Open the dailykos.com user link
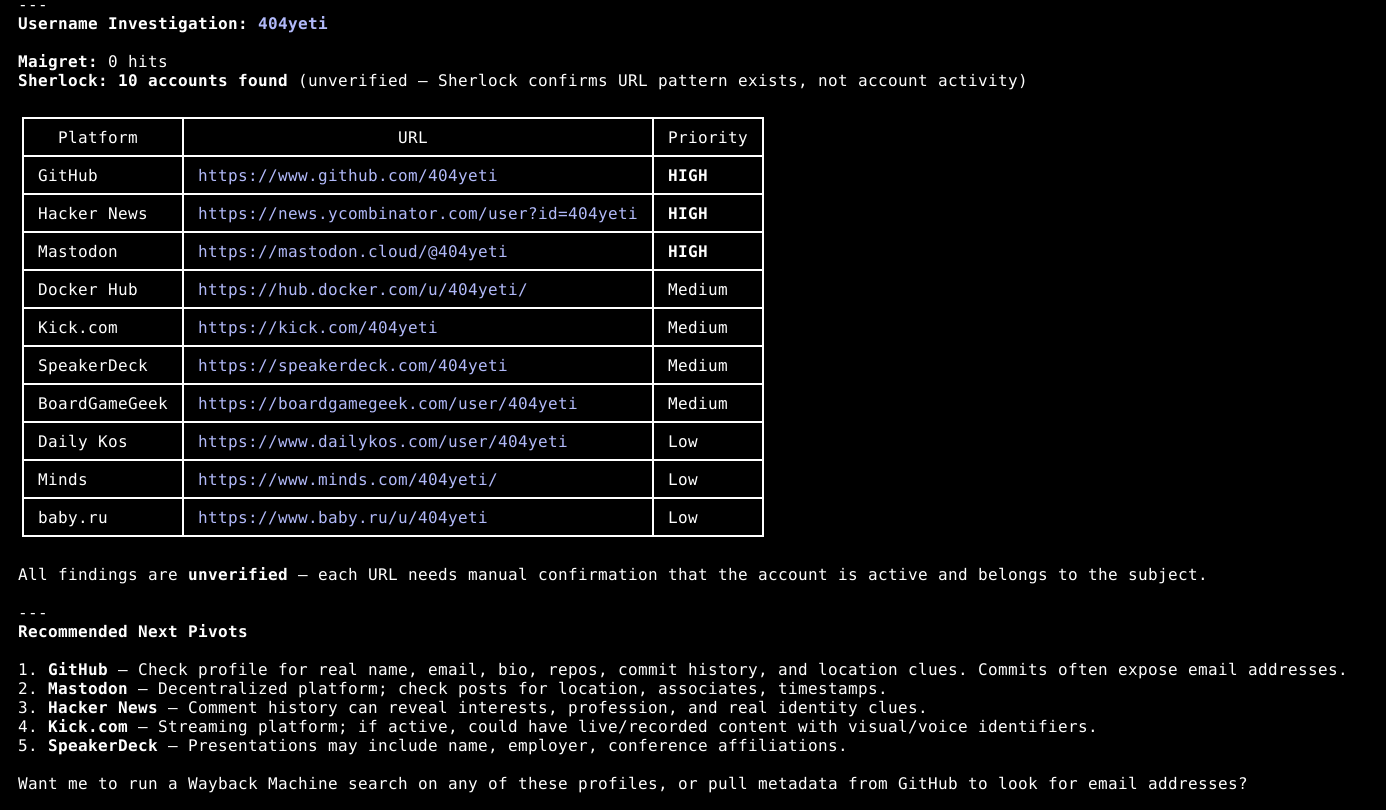Screen dimensions: 1386x810 coord(382,441)
